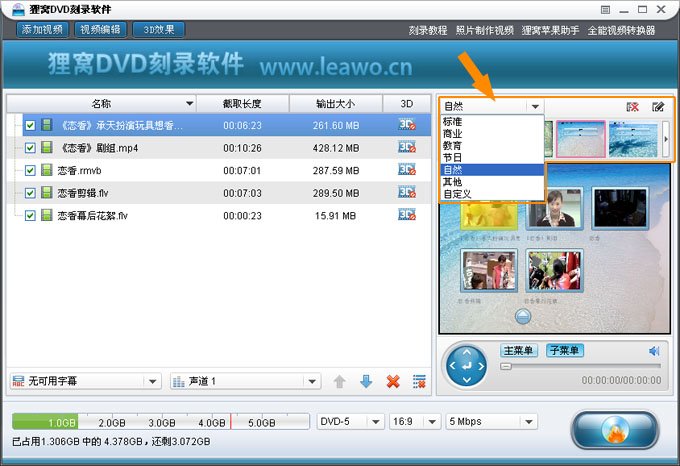Click the round navigation control pad

point(467,366)
